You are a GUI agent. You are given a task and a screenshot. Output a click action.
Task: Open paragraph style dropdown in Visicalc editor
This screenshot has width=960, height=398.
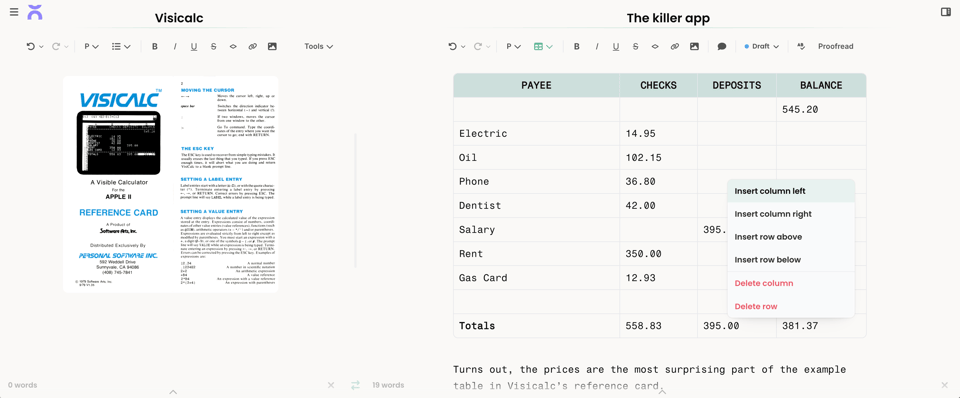point(91,47)
